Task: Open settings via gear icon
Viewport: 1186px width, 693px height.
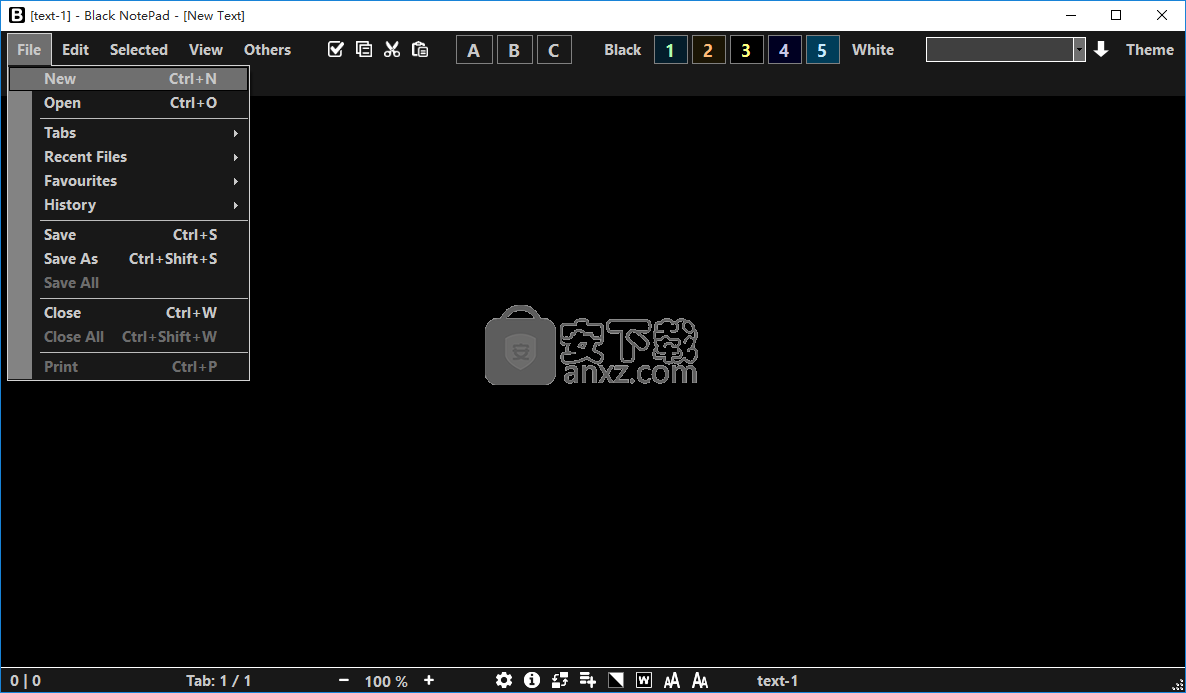Action: (504, 680)
